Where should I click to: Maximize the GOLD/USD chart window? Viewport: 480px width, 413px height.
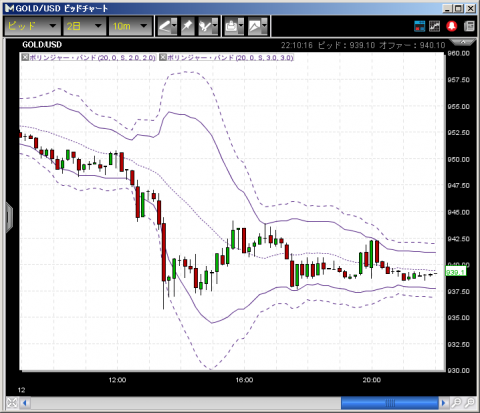(x=459, y=8)
